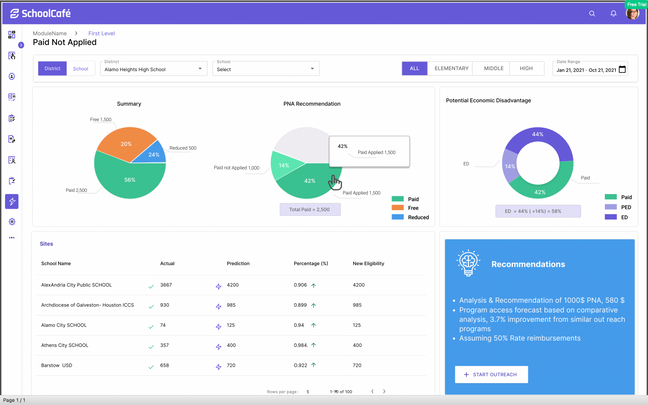Sort by Percentage (%) column header
The image size is (648, 405).
point(311,263)
